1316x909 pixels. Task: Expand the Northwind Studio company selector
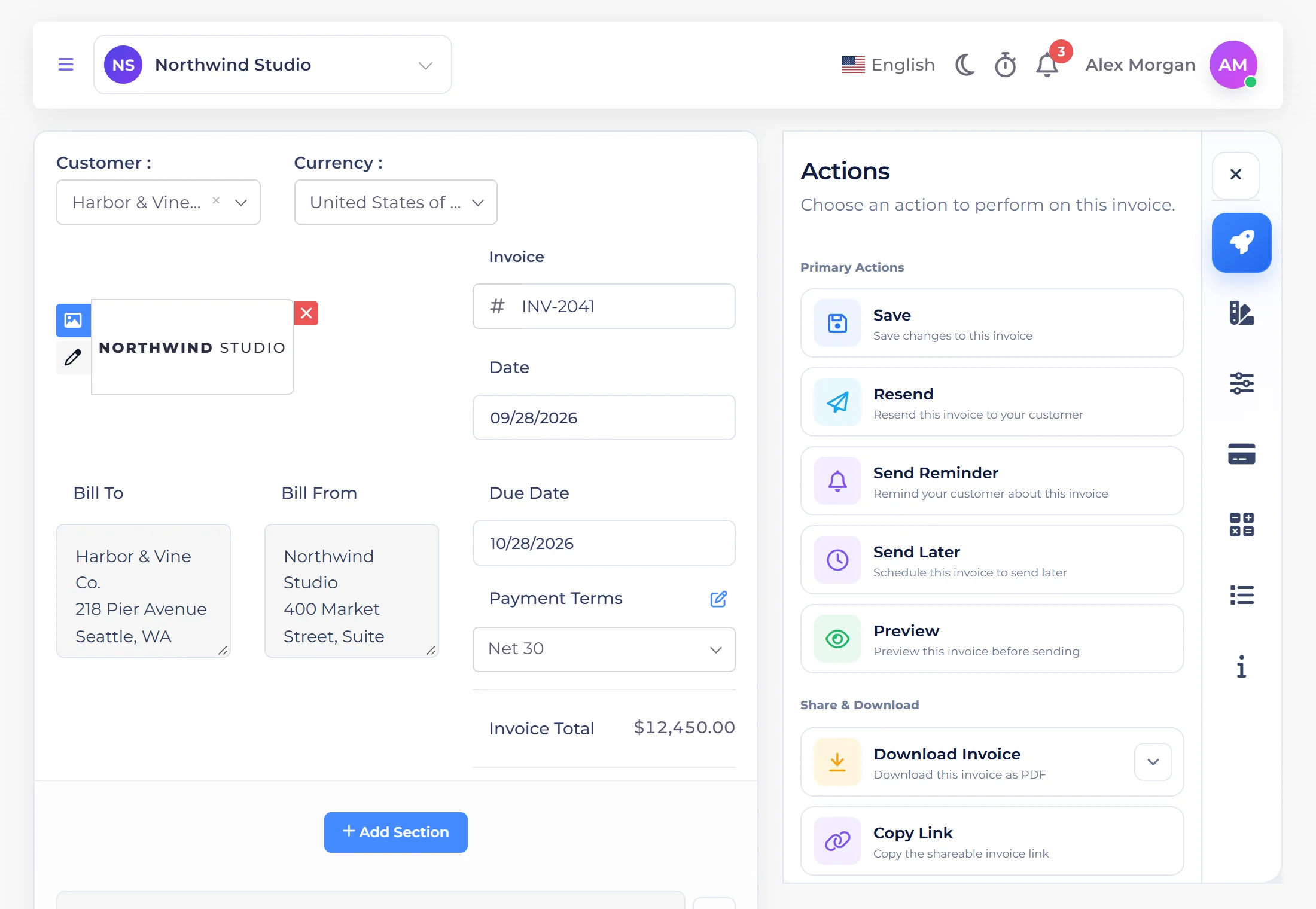coord(273,65)
